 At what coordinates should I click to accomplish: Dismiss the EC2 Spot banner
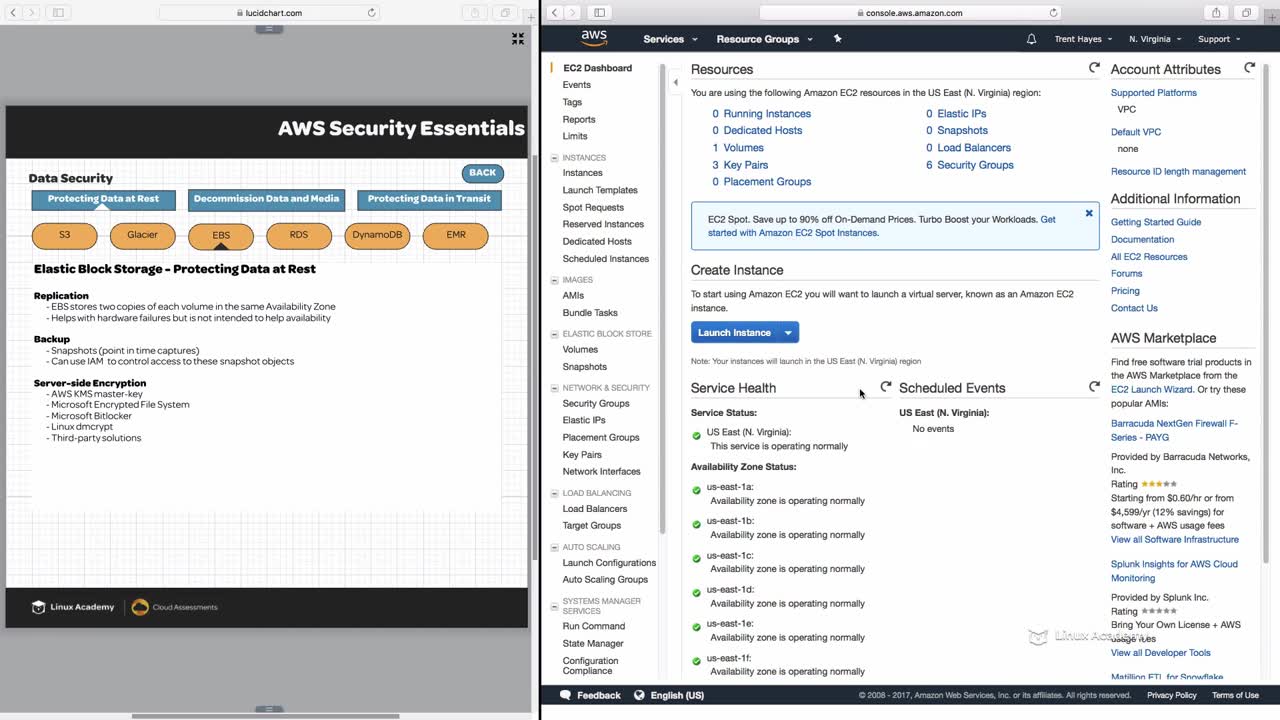(1089, 213)
